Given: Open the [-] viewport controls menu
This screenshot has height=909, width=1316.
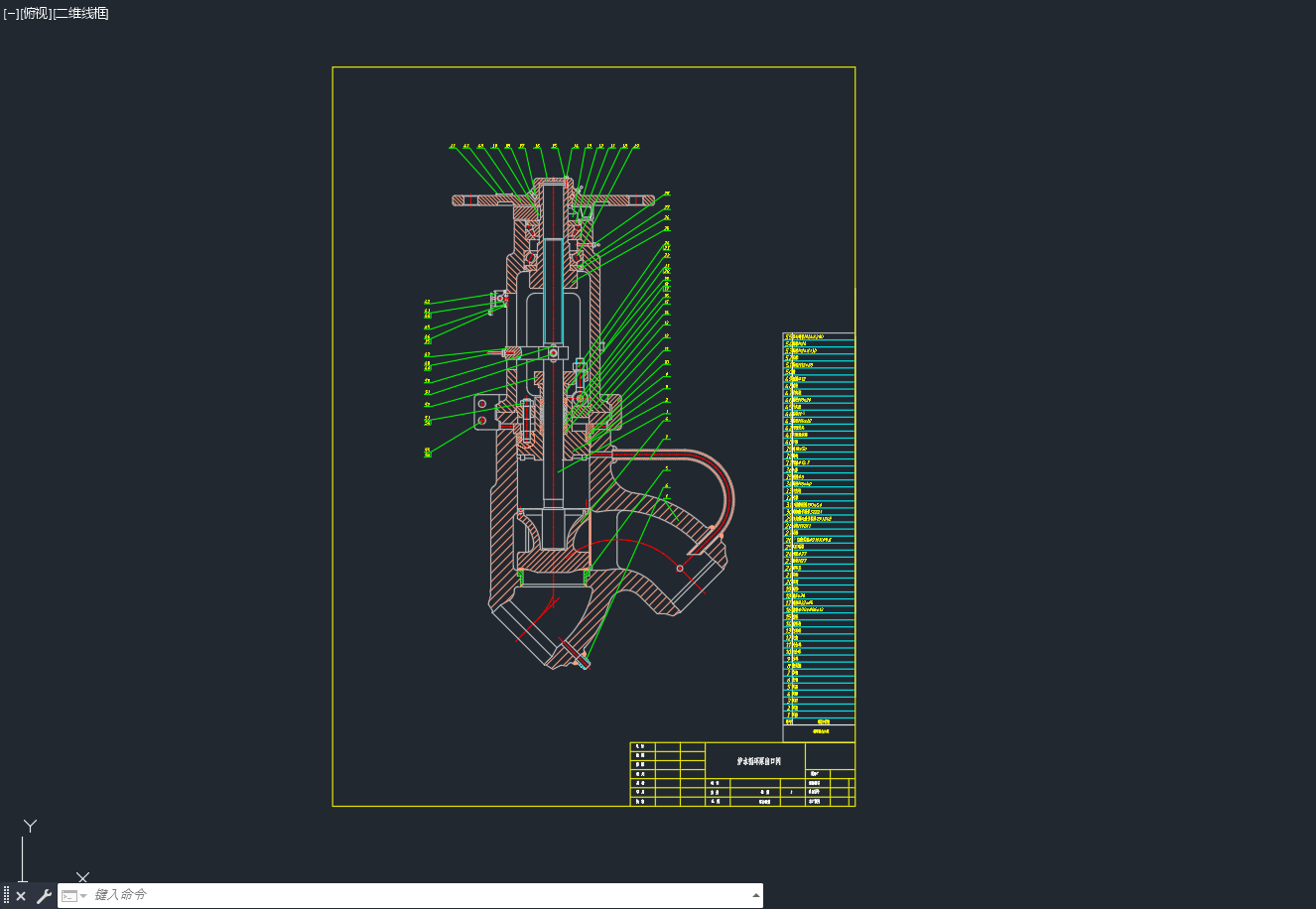Looking at the screenshot, I should click(x=11, y=13).
